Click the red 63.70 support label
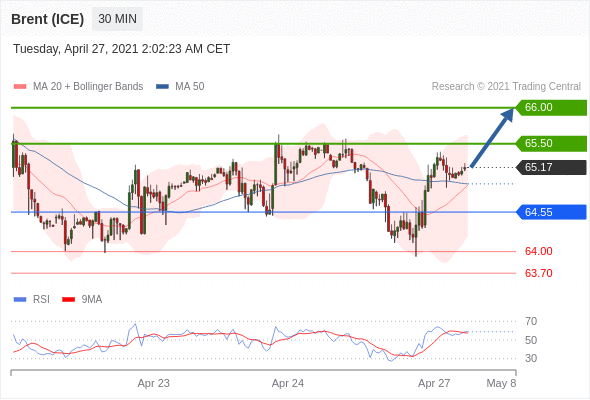590x400 pixels. (x=538, y=273)
